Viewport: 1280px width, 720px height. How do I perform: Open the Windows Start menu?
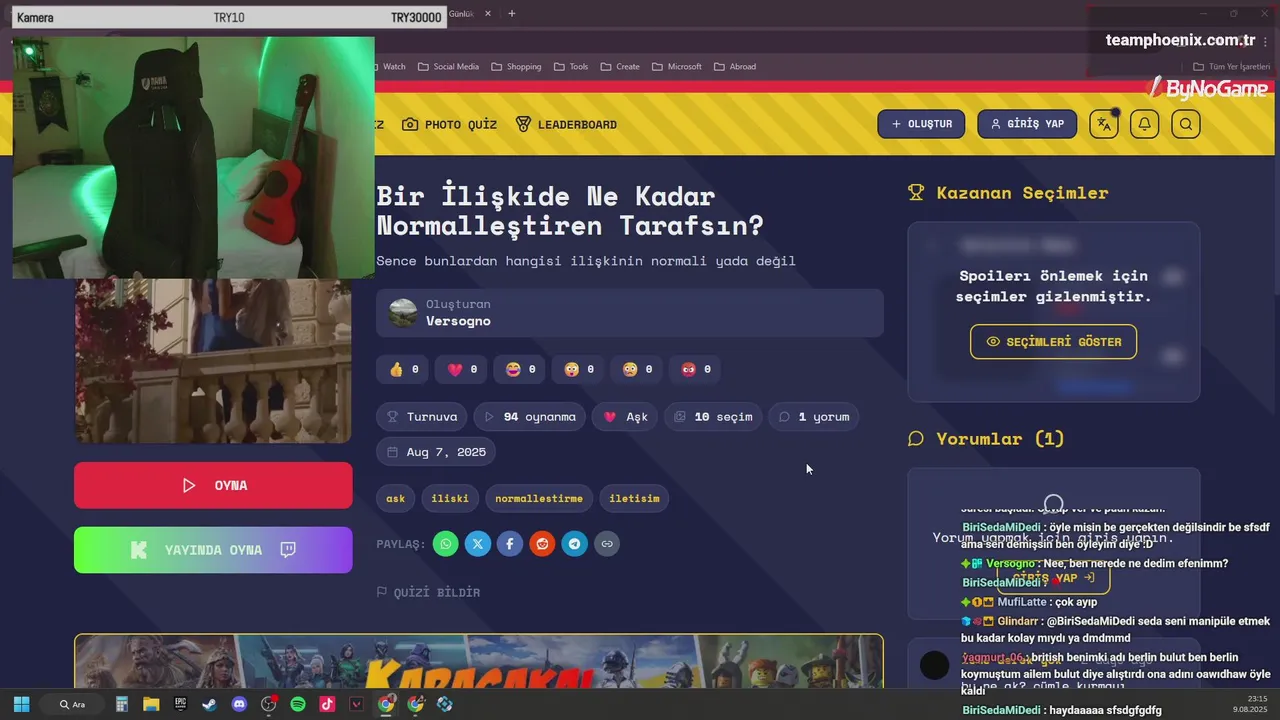pyautogui.click(x=21, y=704)
